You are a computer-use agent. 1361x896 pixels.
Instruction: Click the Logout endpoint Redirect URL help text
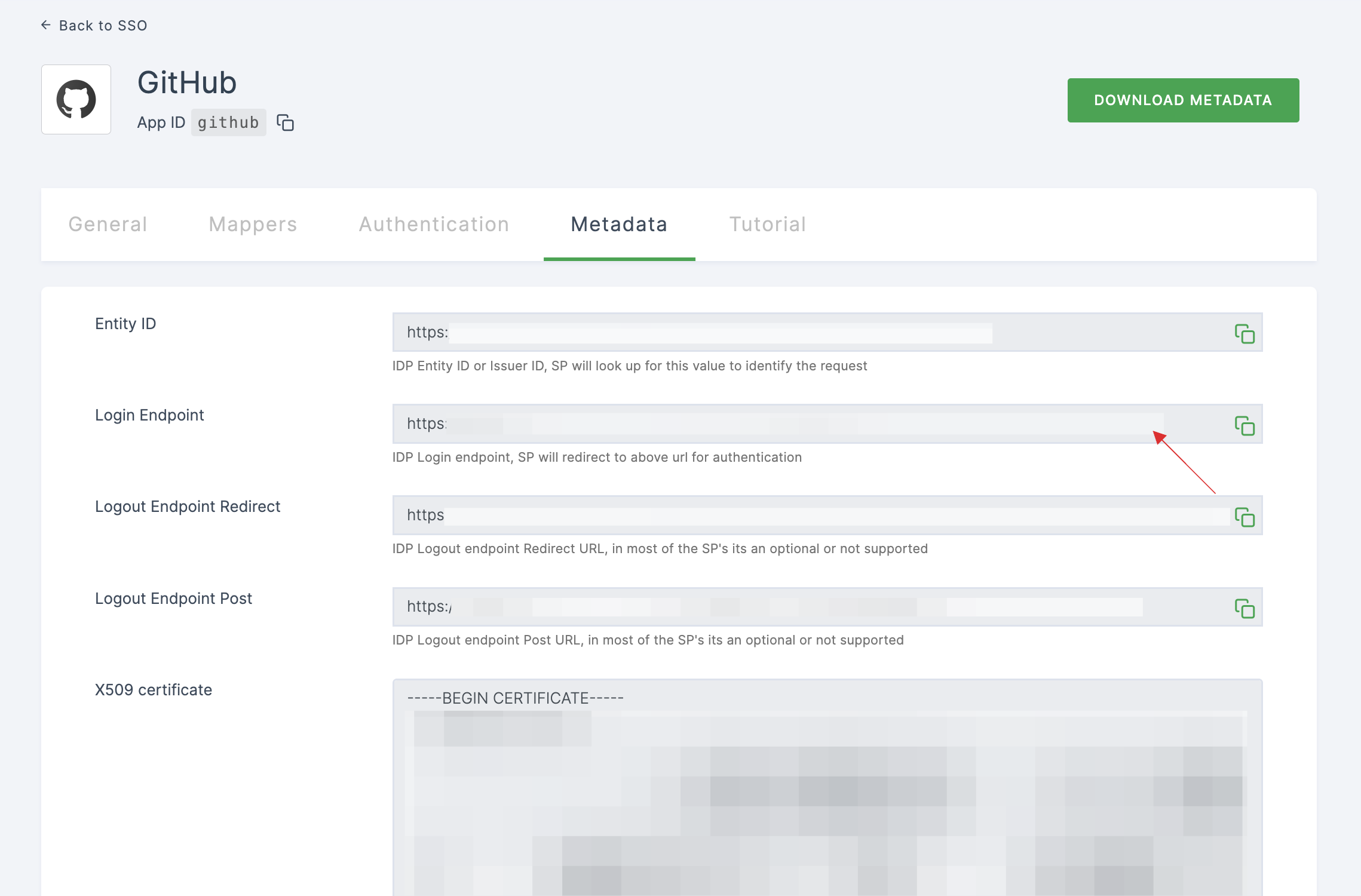[660, 548]
